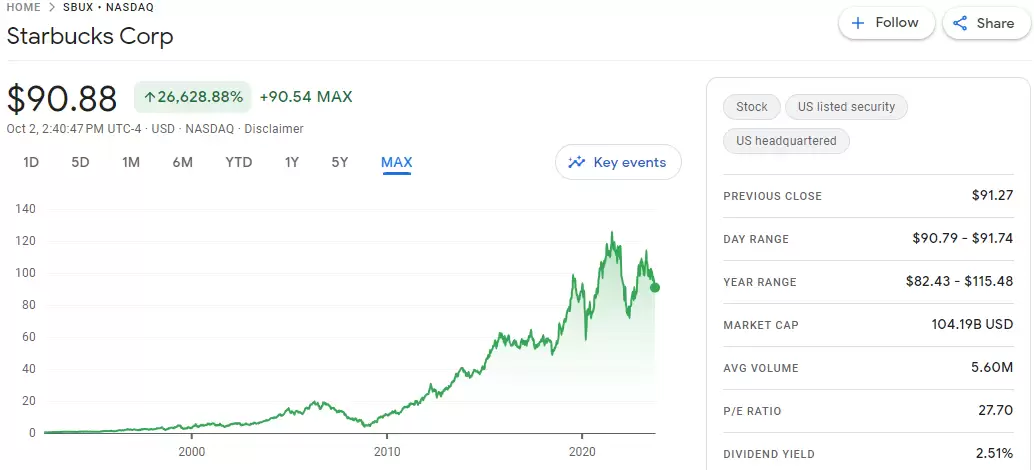Click the breadcrumb chevron after HOME
This screenshot has width=1034, height=470.
pos(52,8)
